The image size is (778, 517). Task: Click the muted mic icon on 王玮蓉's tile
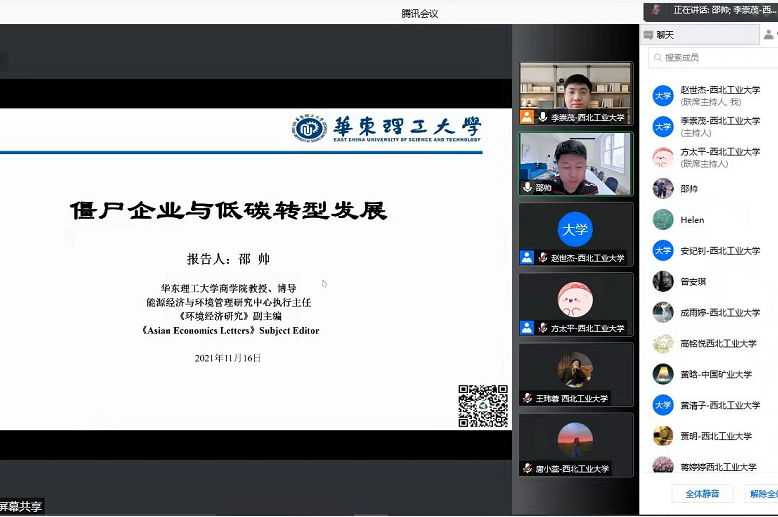(527, 398)
